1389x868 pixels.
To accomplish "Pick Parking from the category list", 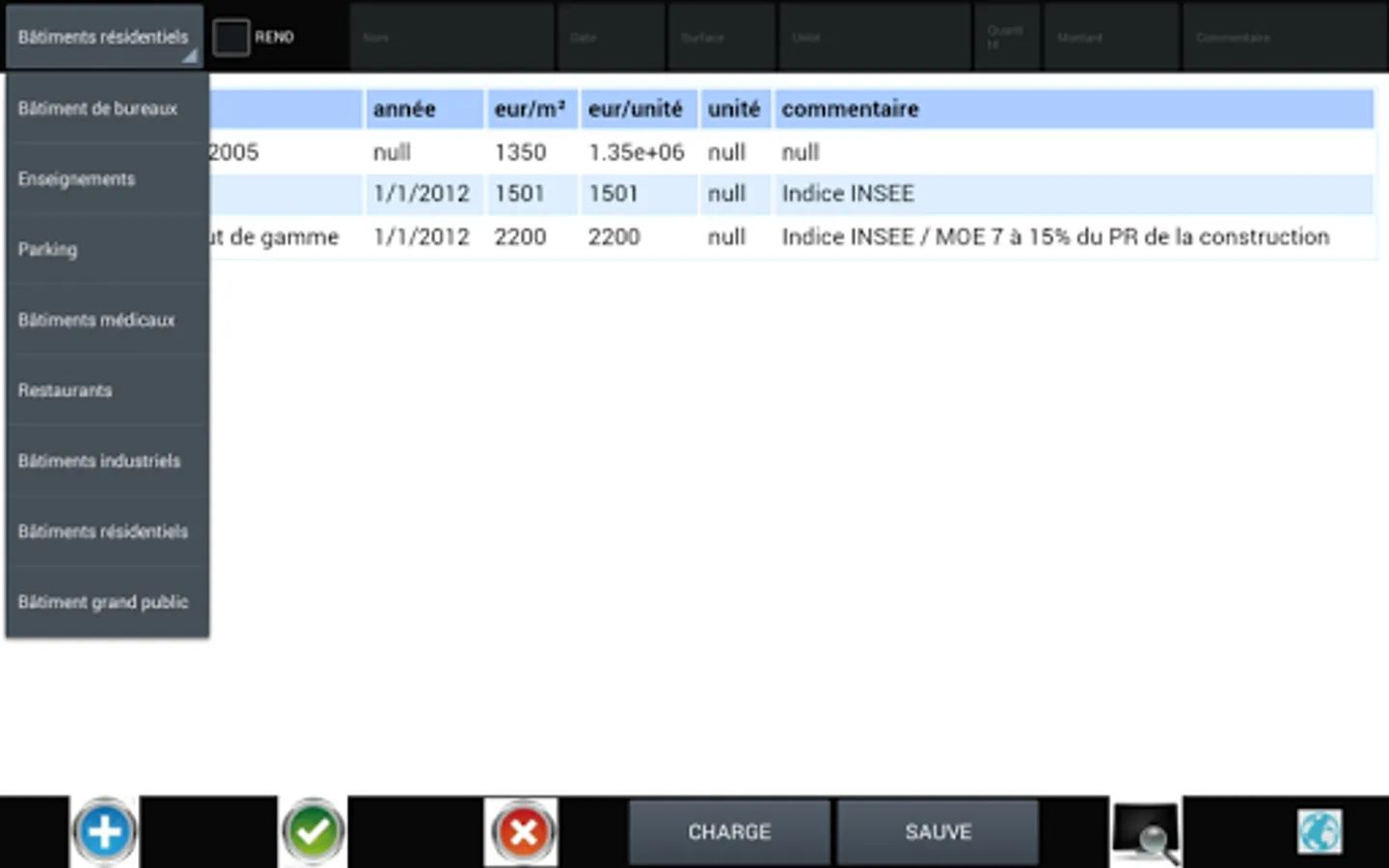I will [x=107, y=250].
